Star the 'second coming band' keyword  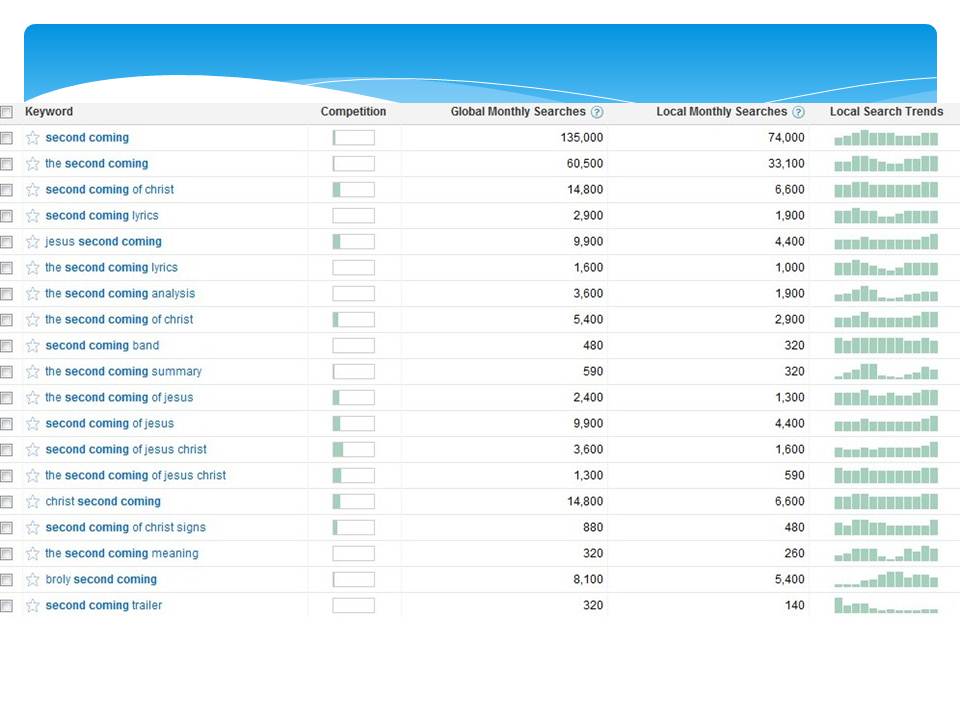click(x=33, y=346)
